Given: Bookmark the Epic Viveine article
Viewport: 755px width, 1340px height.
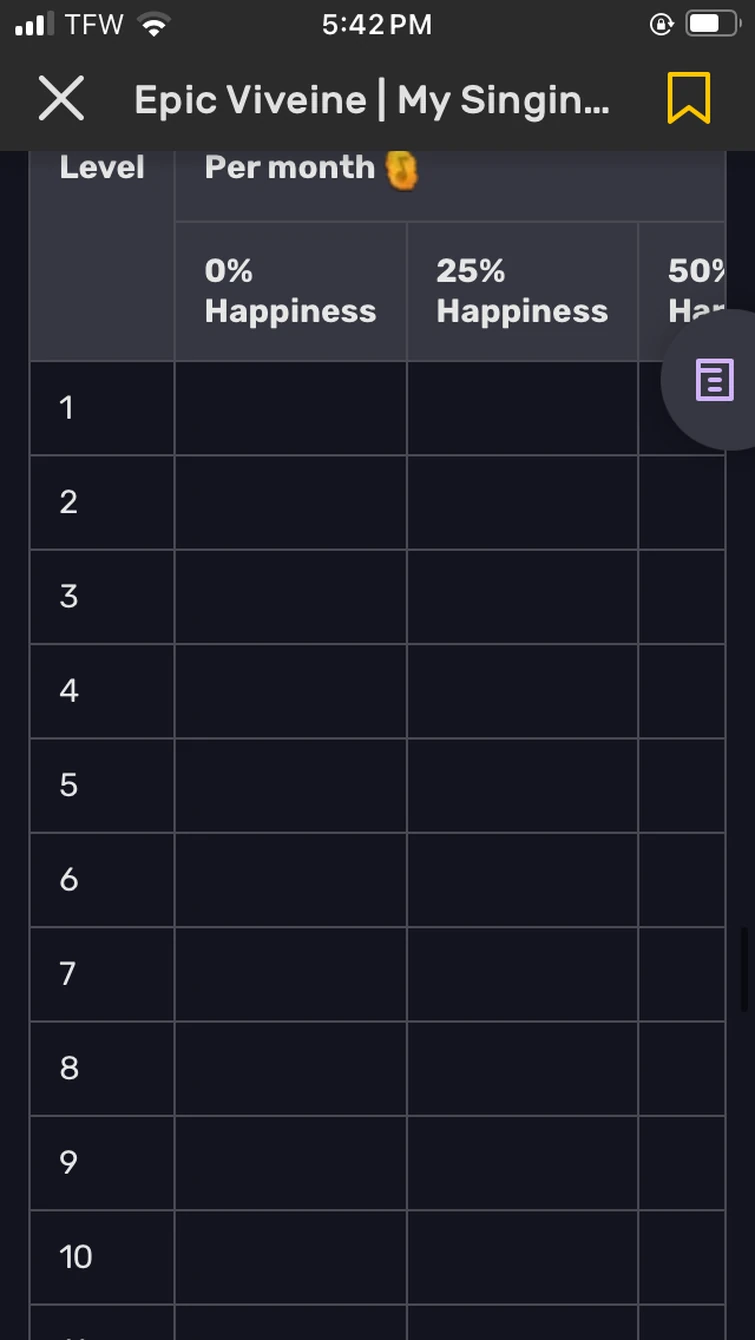Looking at the screenshot, I should [686, 98].
